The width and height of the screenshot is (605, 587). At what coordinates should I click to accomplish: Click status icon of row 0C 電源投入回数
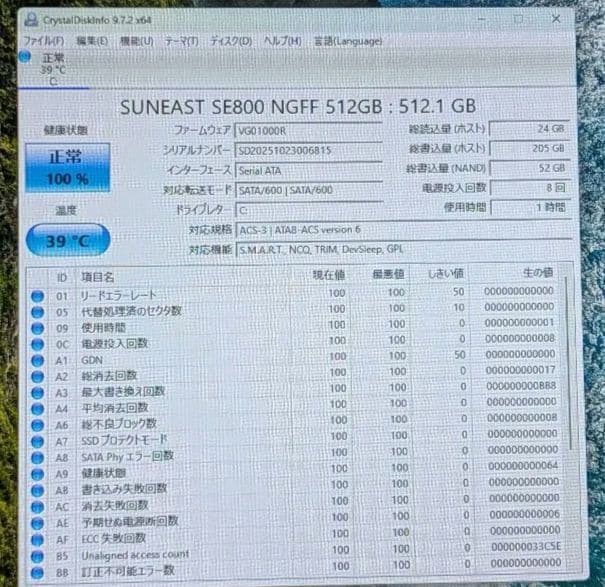coord(37,344)
